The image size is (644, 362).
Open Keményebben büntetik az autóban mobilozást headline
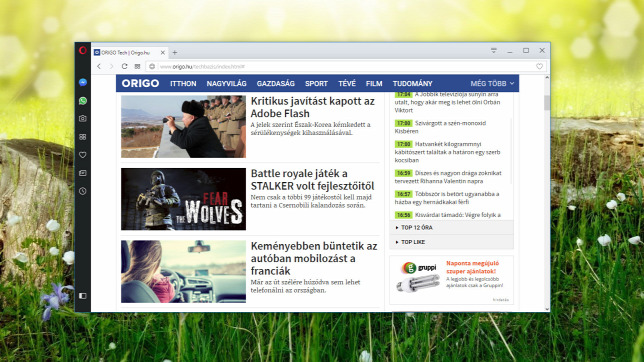314,258
